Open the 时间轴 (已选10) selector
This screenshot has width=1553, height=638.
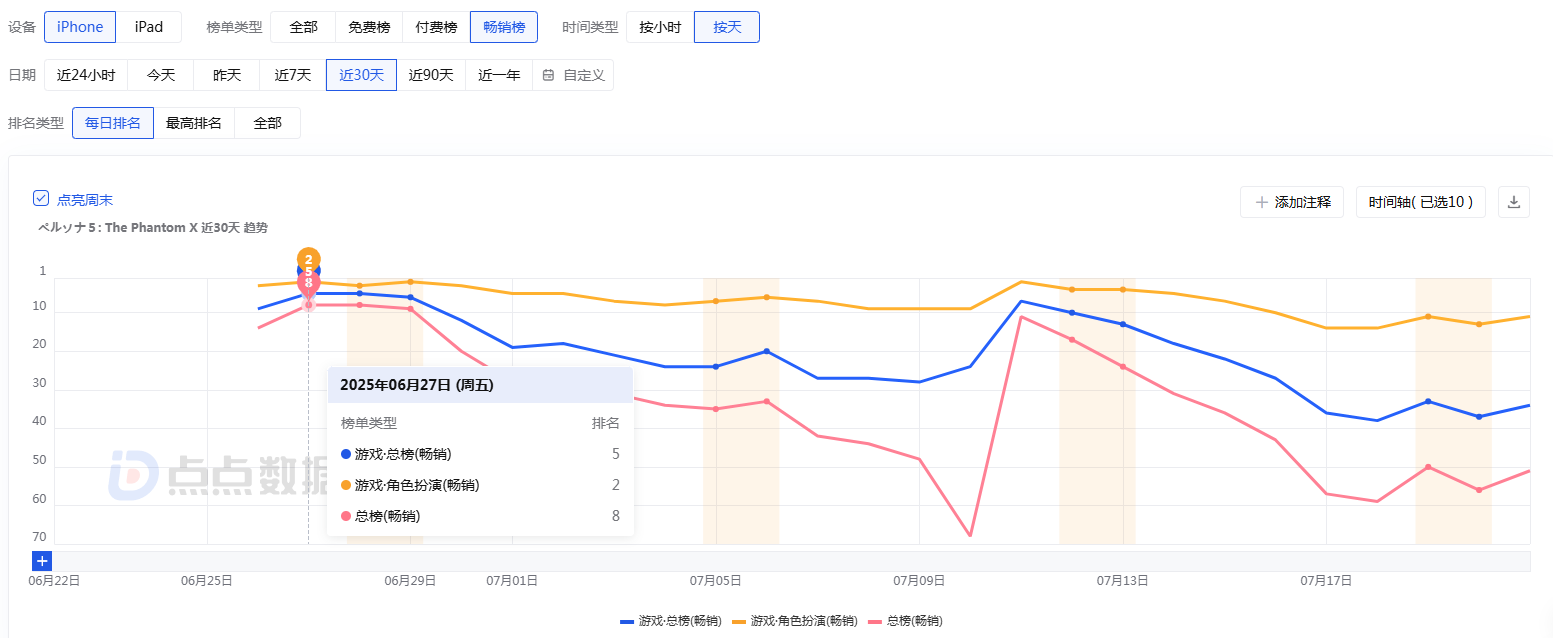(x=1420, y=202)
